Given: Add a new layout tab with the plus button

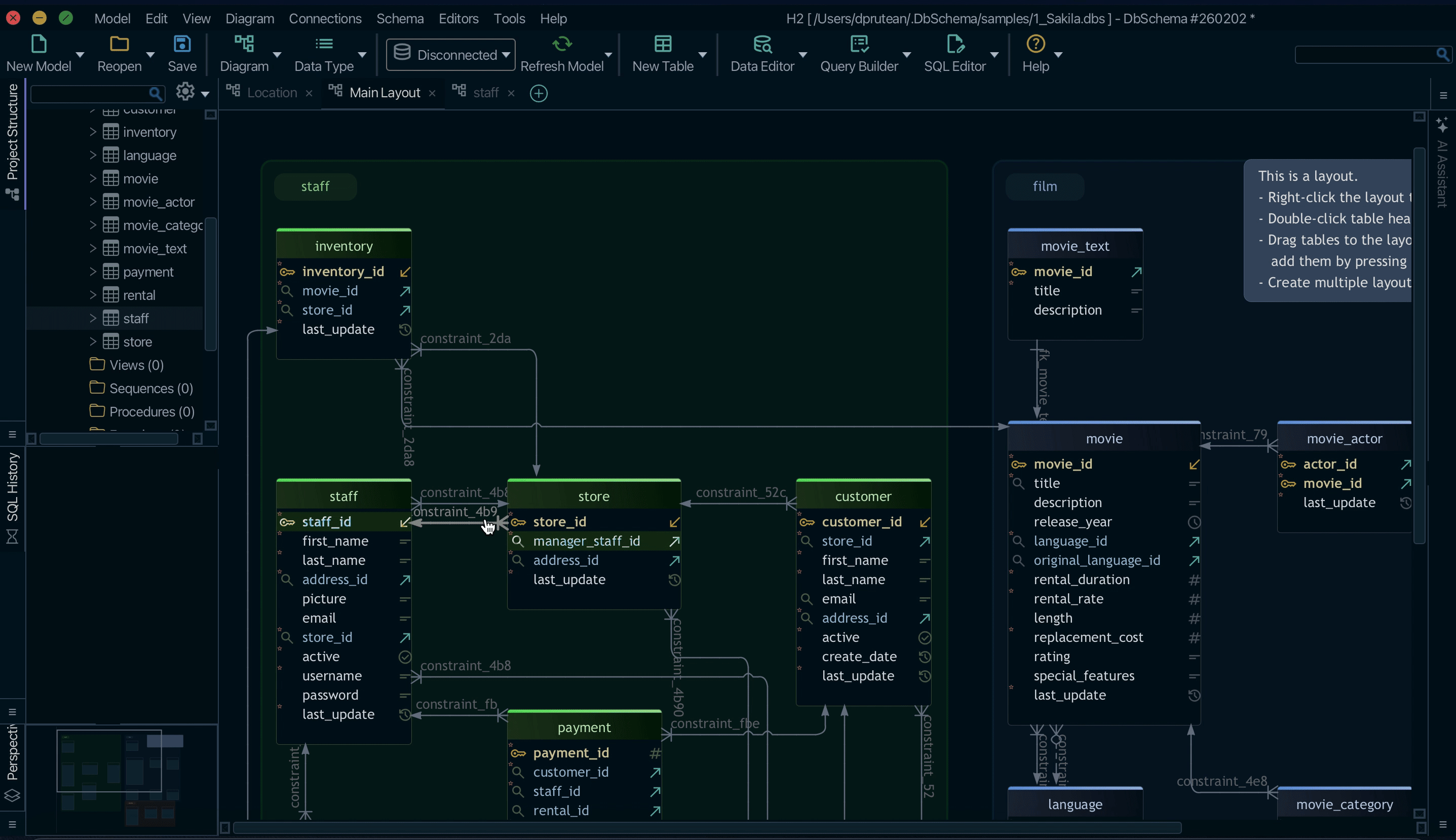Looking at the screenshot, I should (x=538, y=93).
